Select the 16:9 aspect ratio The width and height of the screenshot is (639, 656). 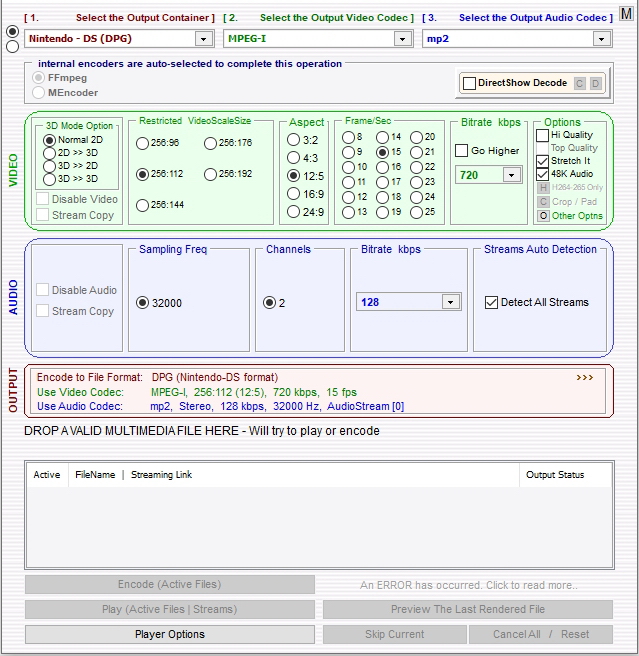tap(293, 193)
